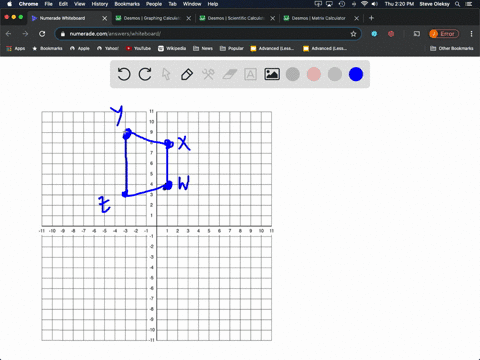Open the People menu
480x360 pixels.
(154, 4)
